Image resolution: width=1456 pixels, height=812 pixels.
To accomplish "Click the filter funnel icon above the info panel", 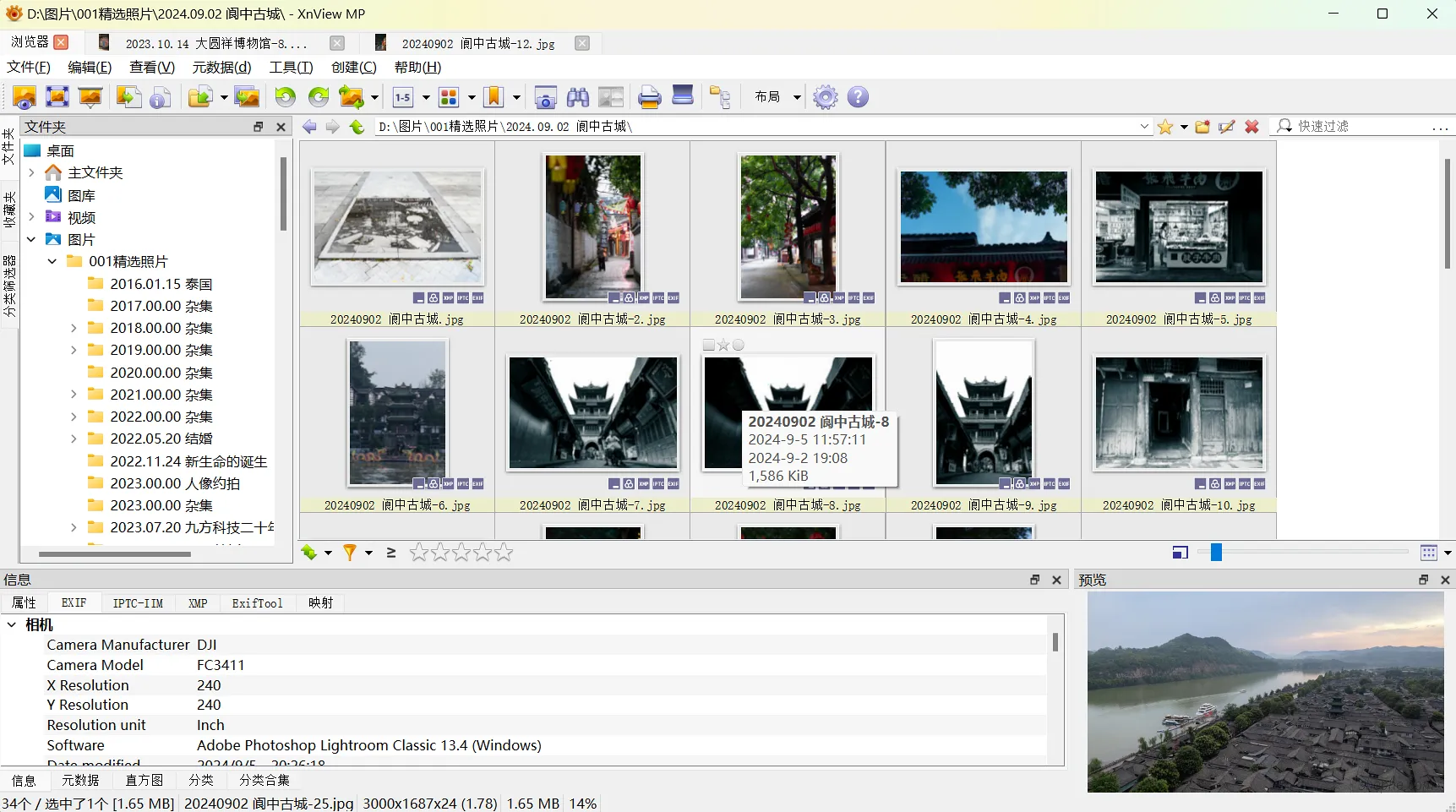I will pyautogui.click(x=350, y=552).
